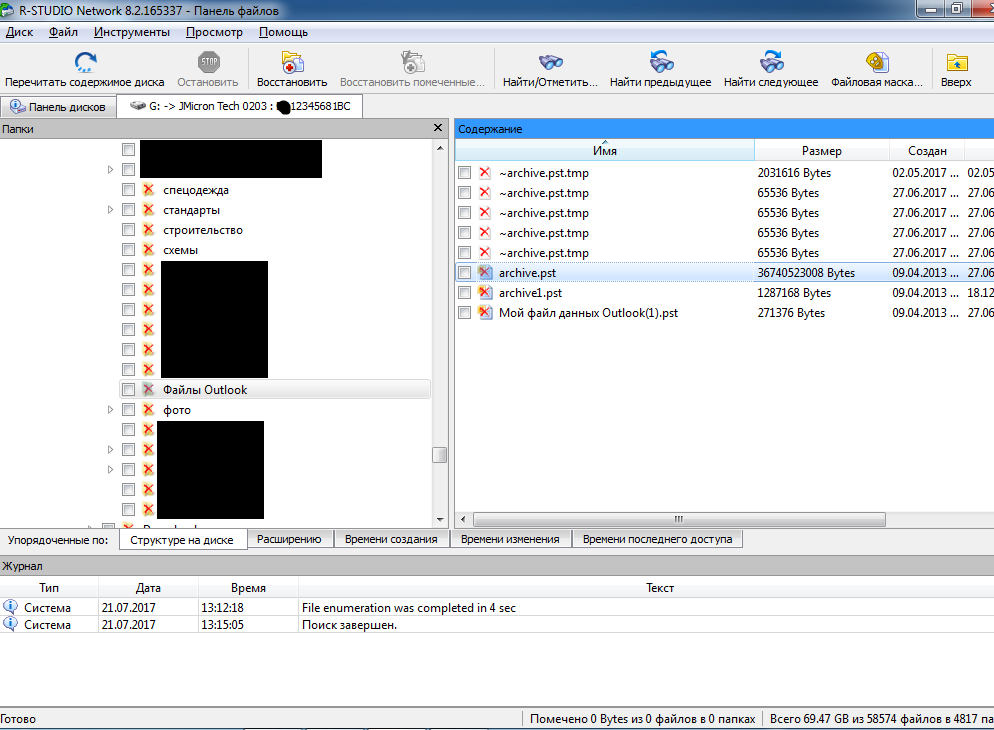Screen dimensions: 994x730
Task: Sort by Времени последнего доступа tab
Action: coord(657,539)
